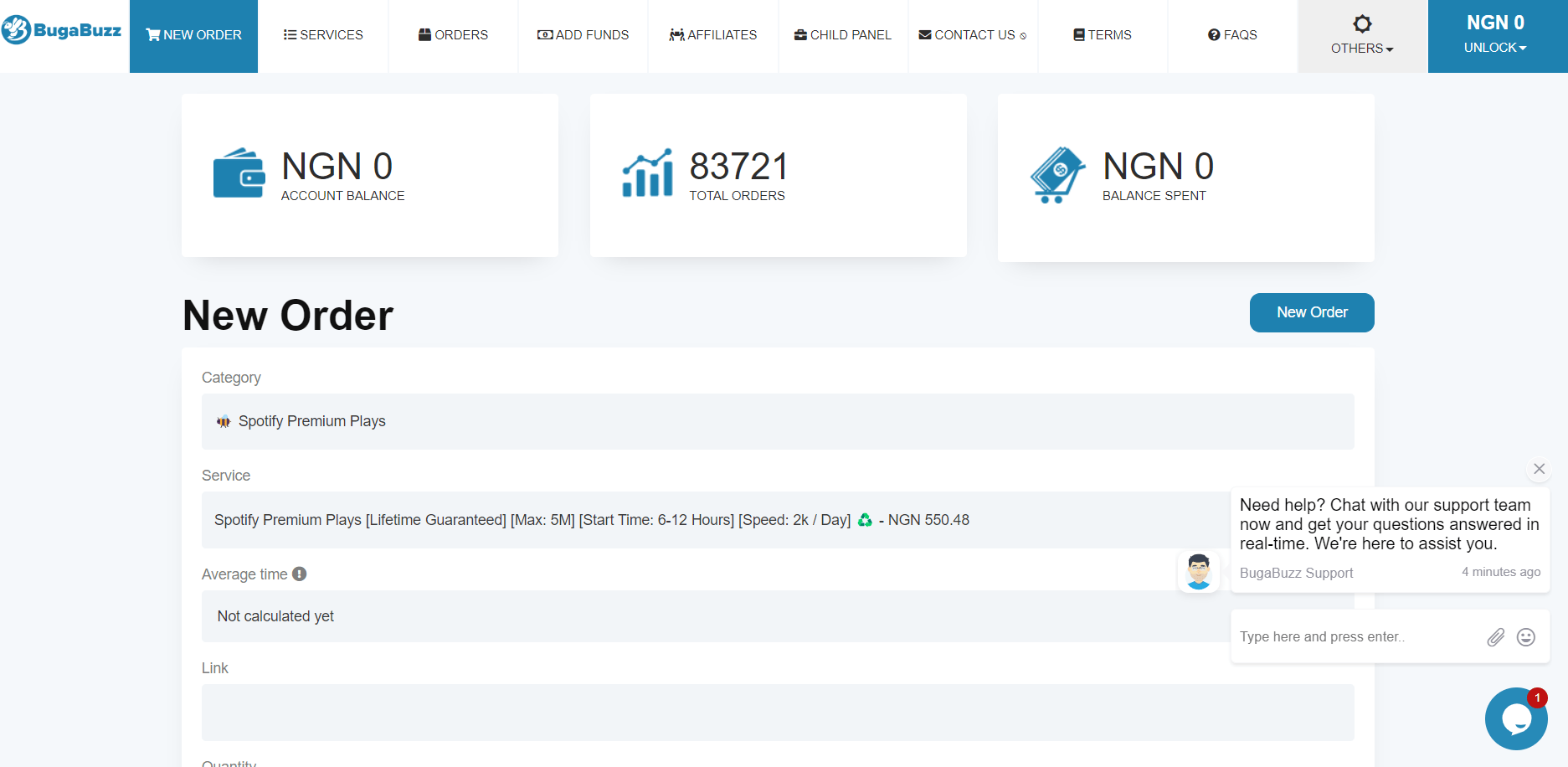Image resolution: width=1568 pixels, height=767 pixels.
Task: Go to the Services menu item
Action: point(323,35)
